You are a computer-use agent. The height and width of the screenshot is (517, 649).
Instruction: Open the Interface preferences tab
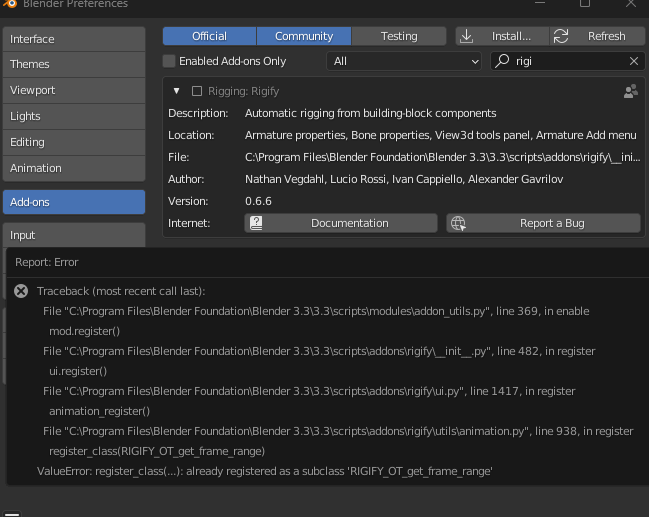(74, 39)
